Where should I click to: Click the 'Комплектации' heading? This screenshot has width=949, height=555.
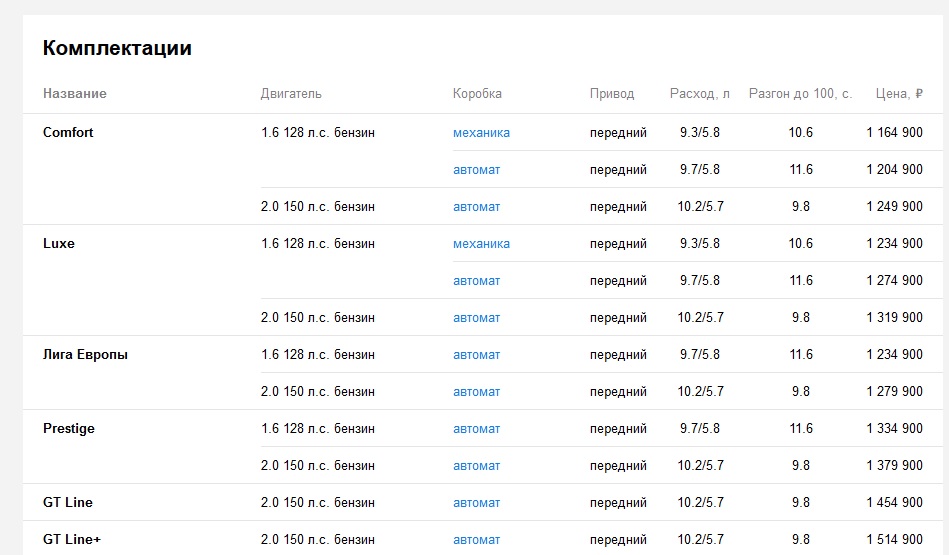[x=117, y=48]
